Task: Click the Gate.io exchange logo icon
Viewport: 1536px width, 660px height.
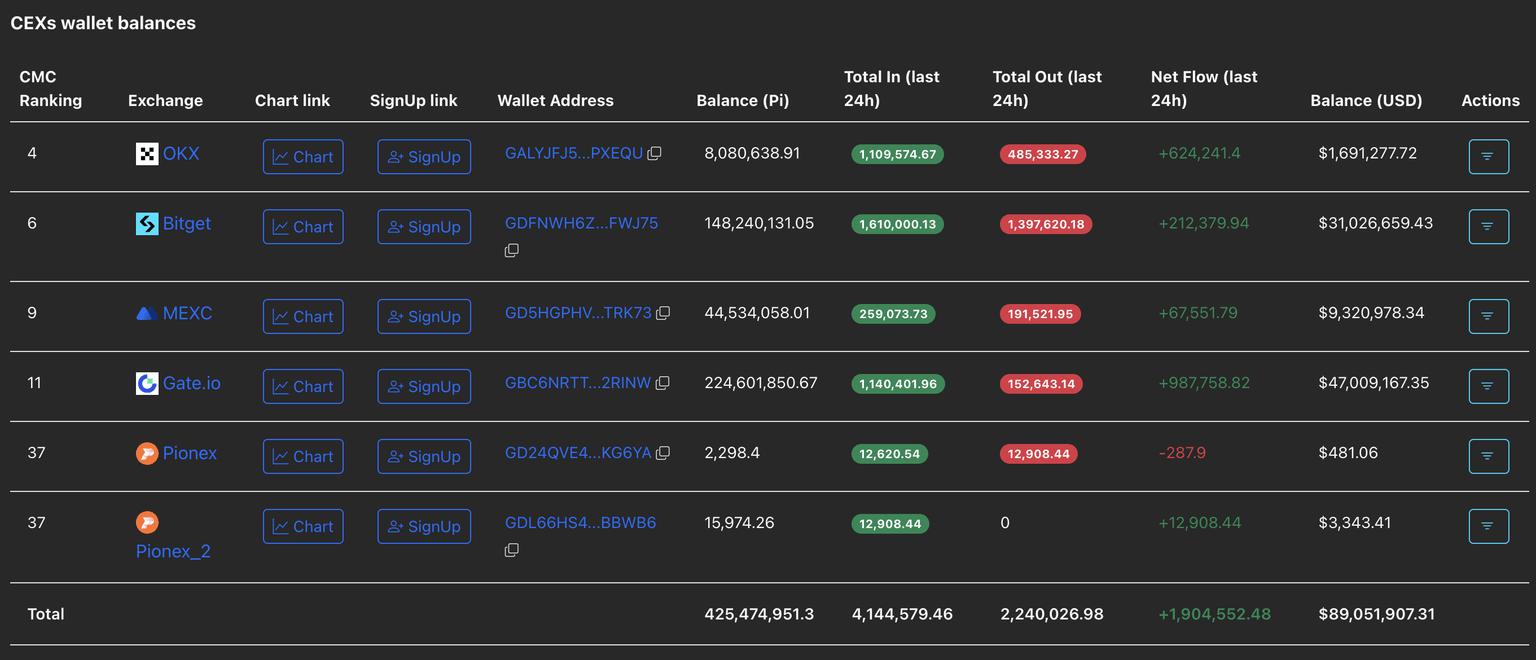Action: (x=146, y=383)
